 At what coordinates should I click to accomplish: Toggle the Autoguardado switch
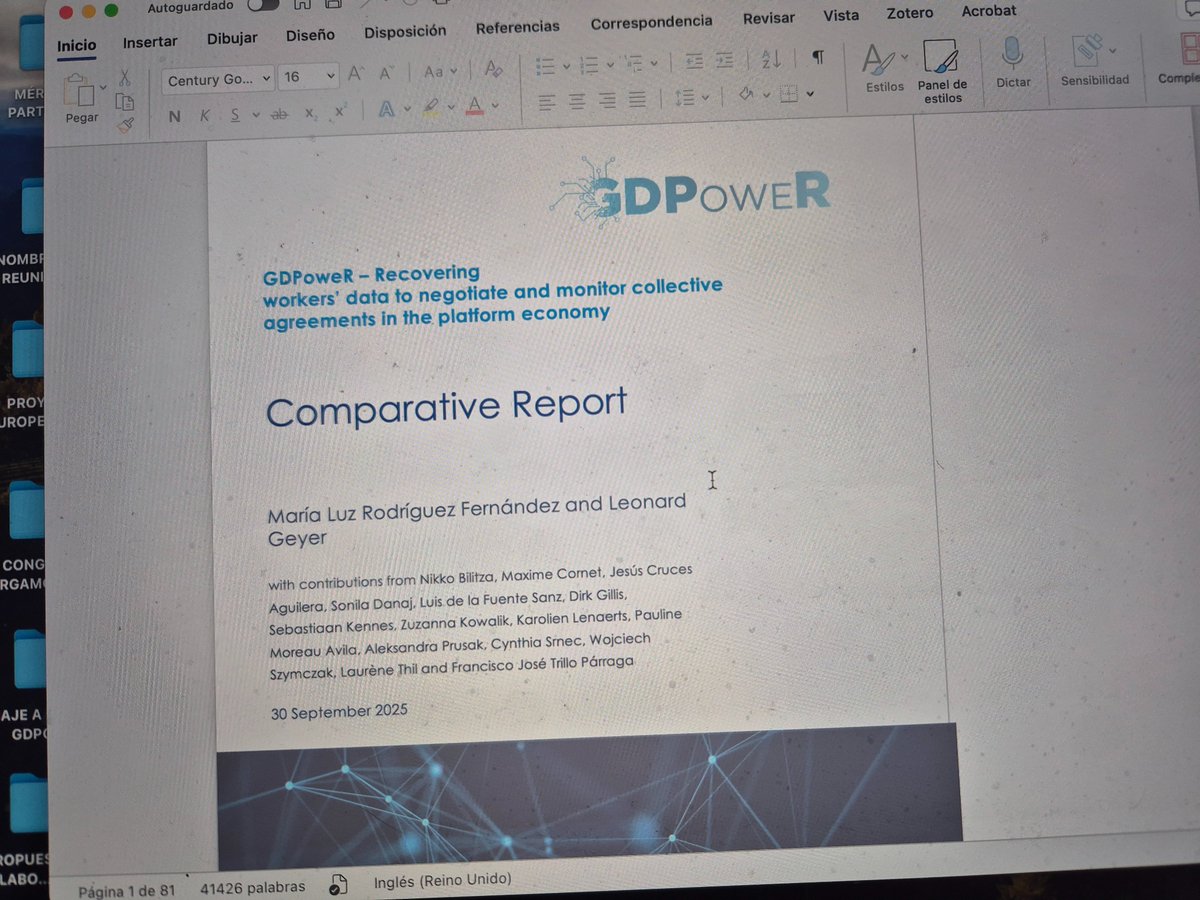pos(262,5)
